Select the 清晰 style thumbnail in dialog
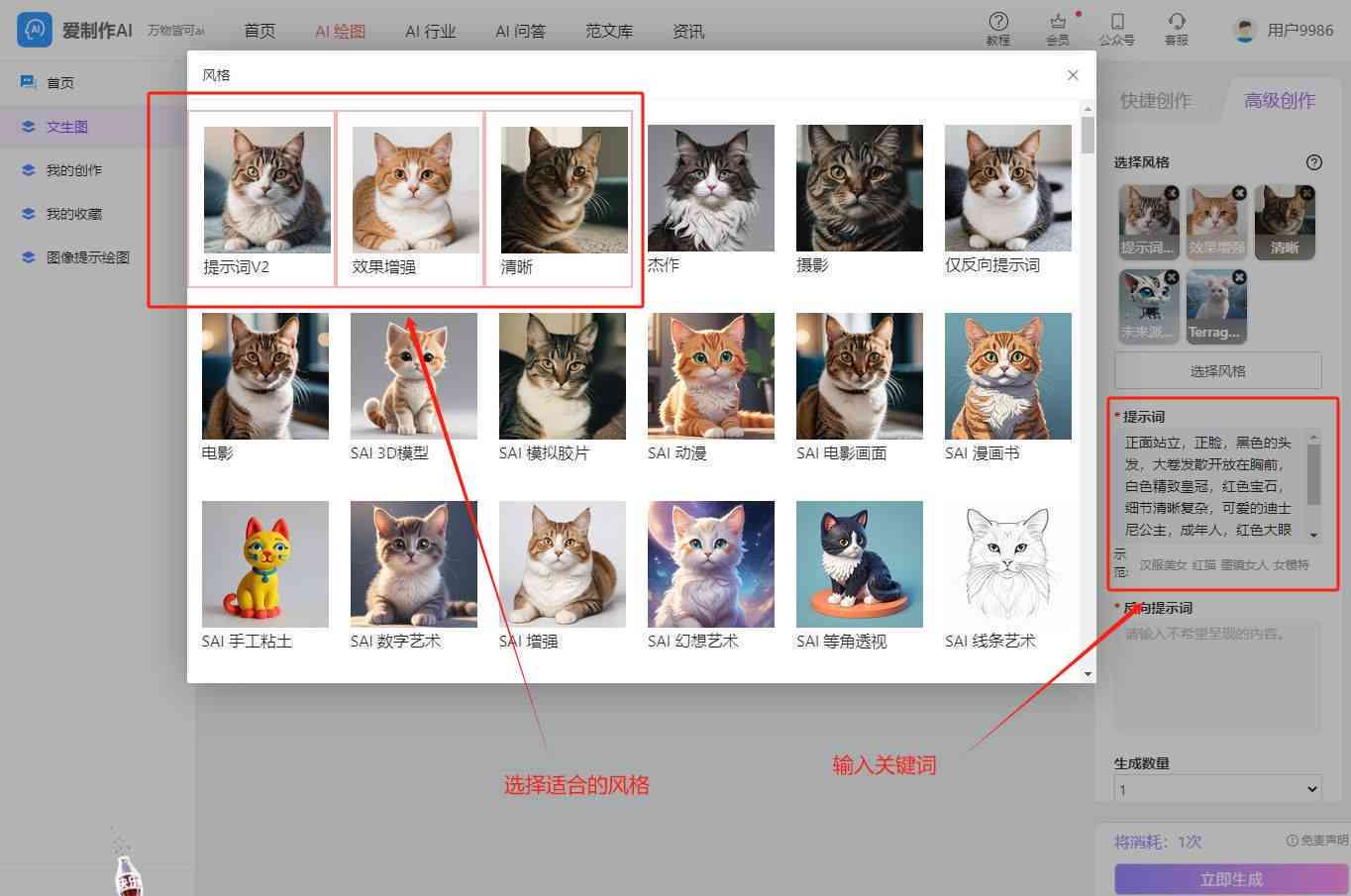1351x896 pixels. pos(565,189)
